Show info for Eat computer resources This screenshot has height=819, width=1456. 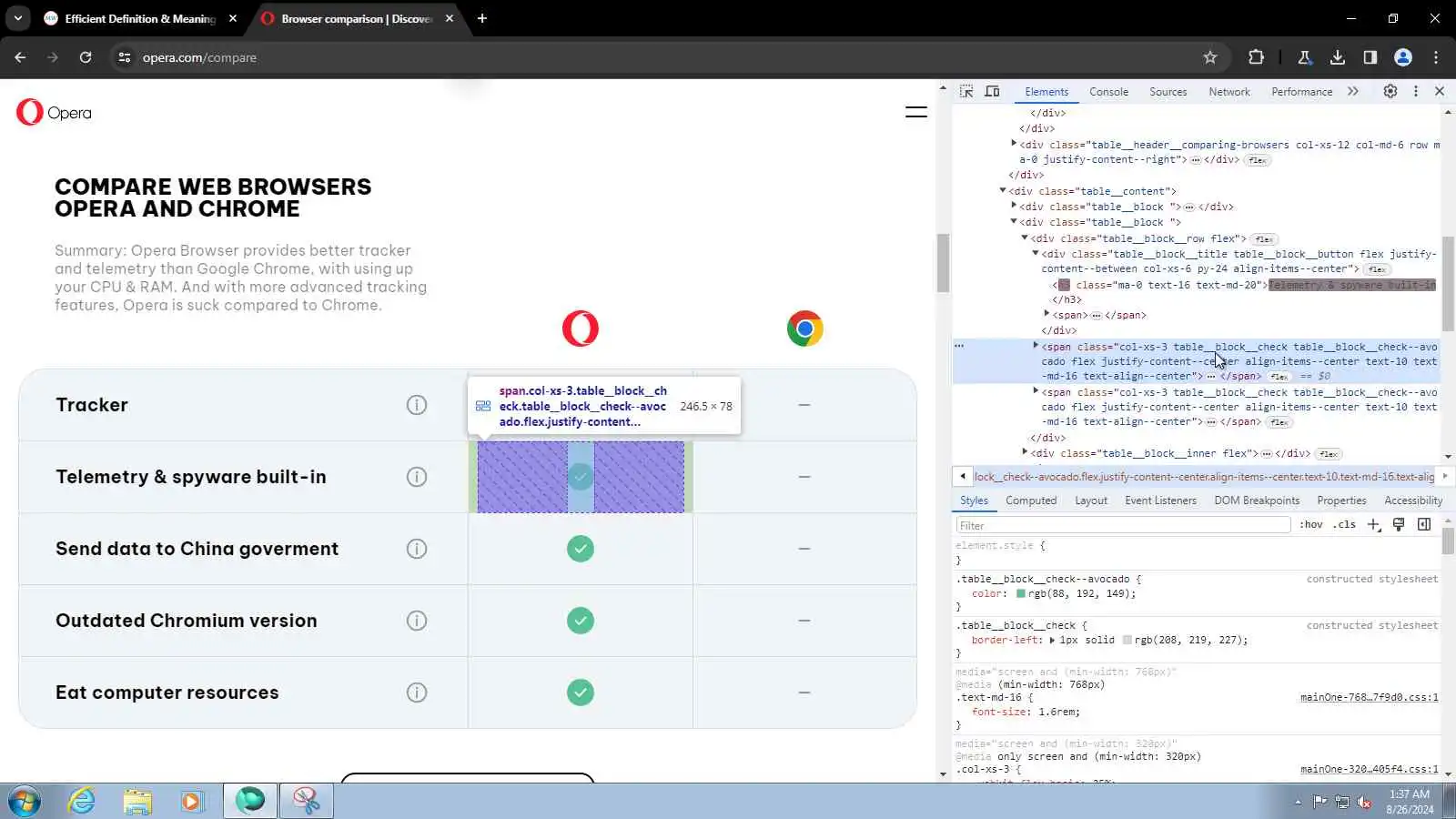tap(417, 693)
